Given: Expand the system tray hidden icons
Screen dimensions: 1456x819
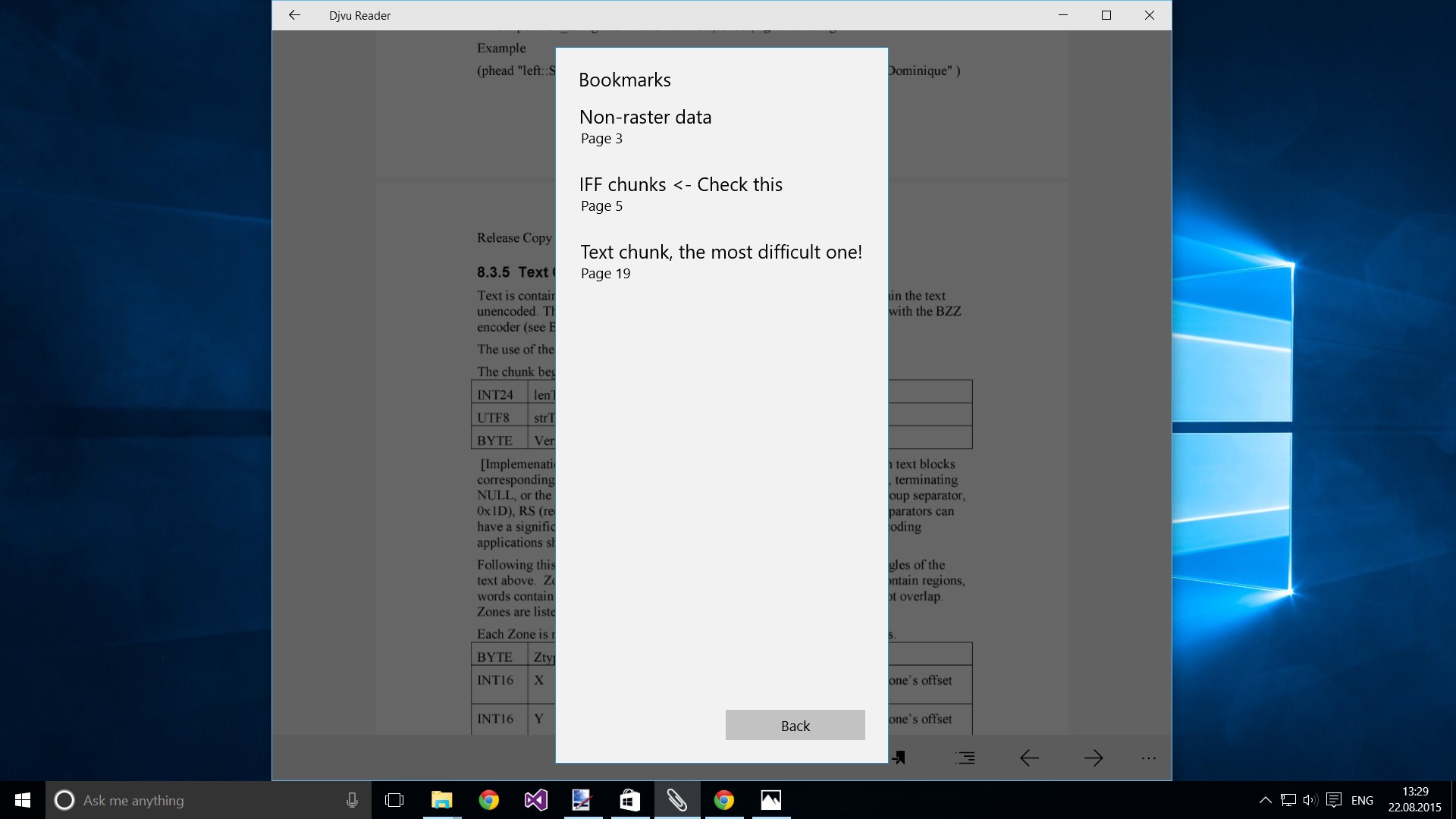Looking at the screenshot, I should pyautogui.click(x=1261, y=799).
